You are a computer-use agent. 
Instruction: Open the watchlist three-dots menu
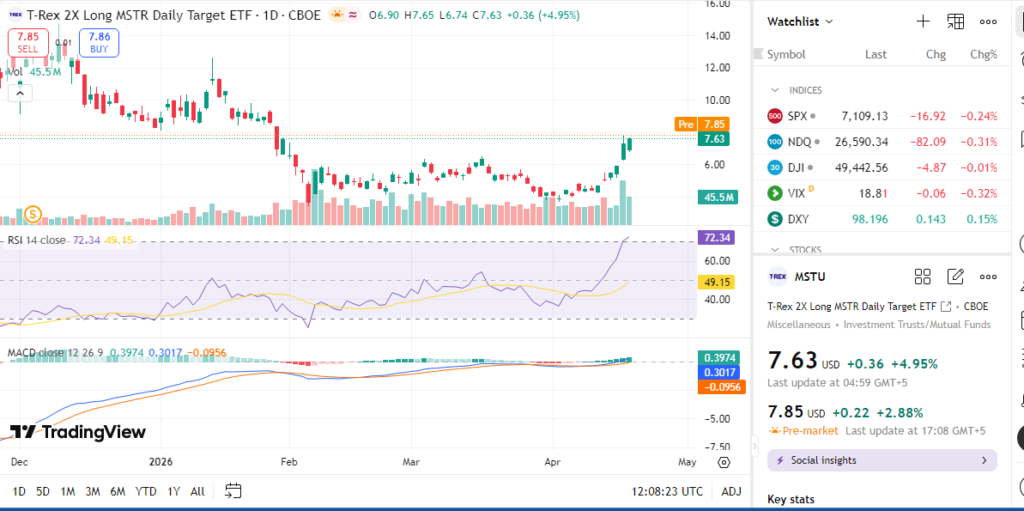pyautogui.click(x=988, y=21)
